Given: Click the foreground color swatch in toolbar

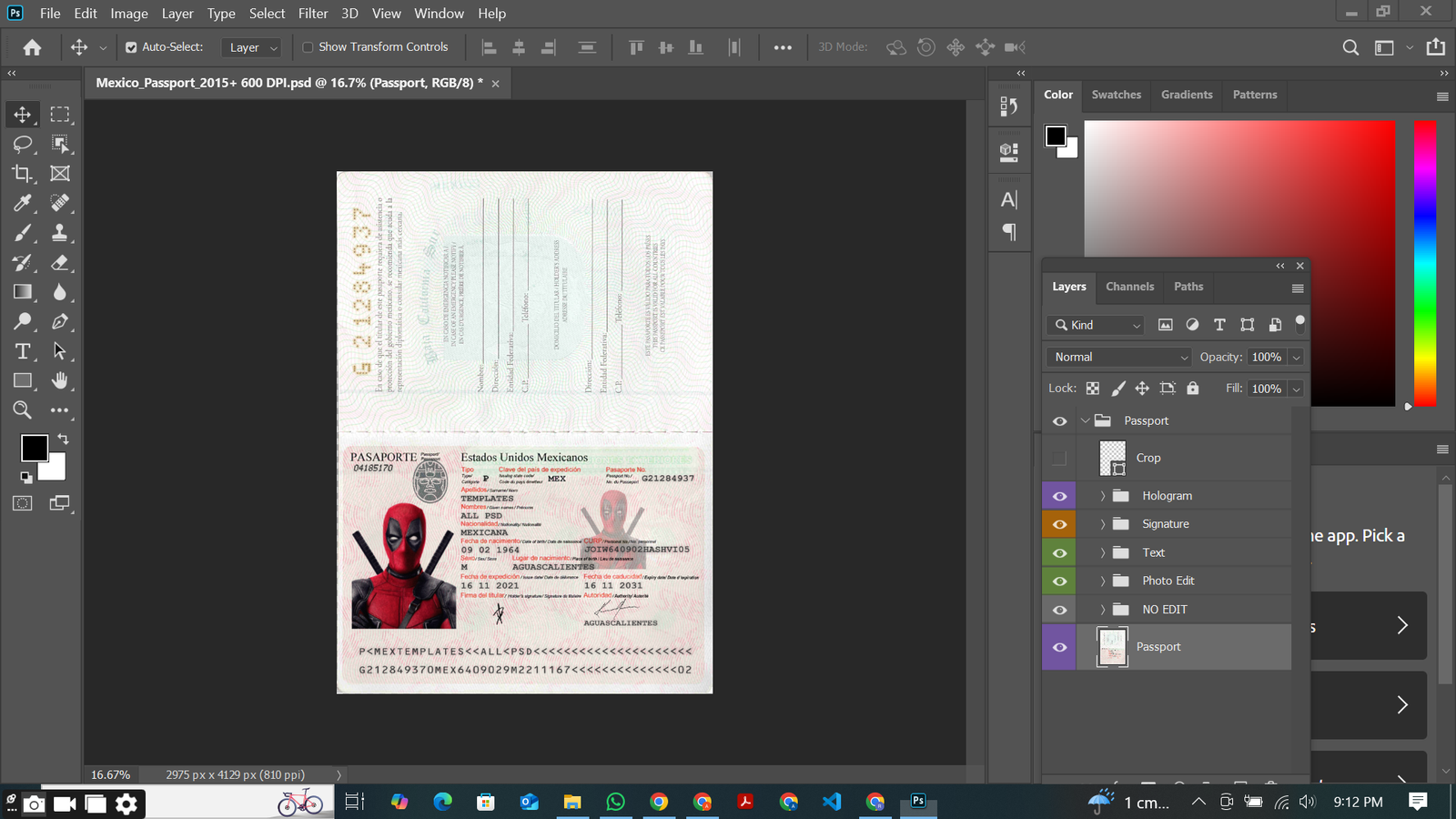Looking at the screenshot, I should point(35,448).
